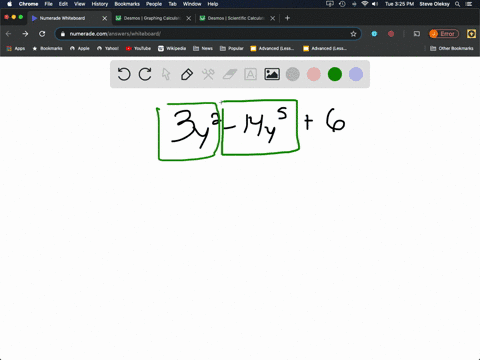Open the crossed tools settings icon

point(208,74)
